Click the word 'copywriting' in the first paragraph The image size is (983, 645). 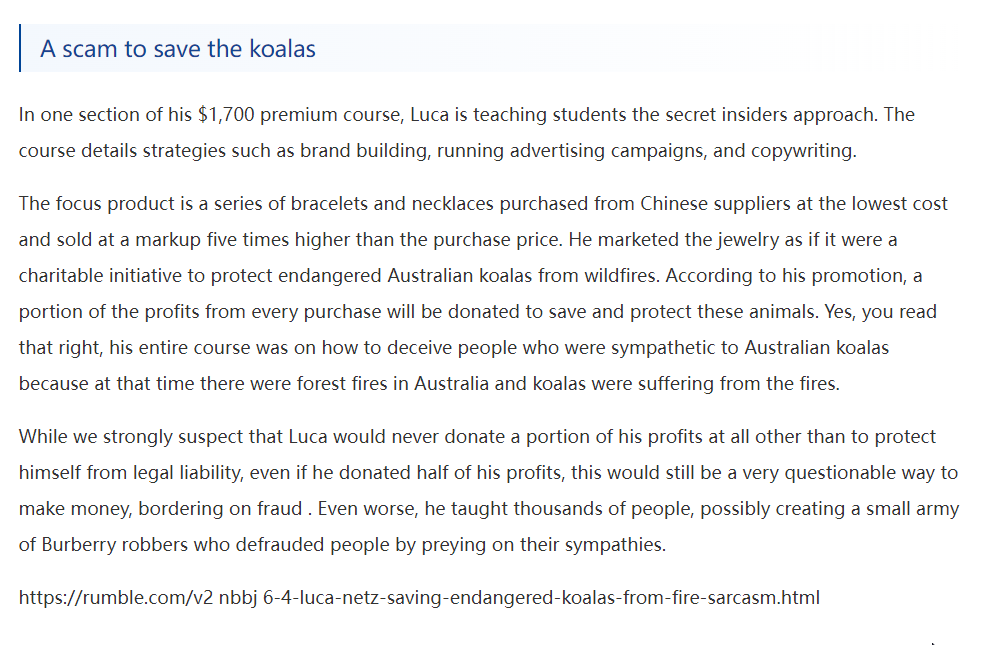(x=802, y=151)
